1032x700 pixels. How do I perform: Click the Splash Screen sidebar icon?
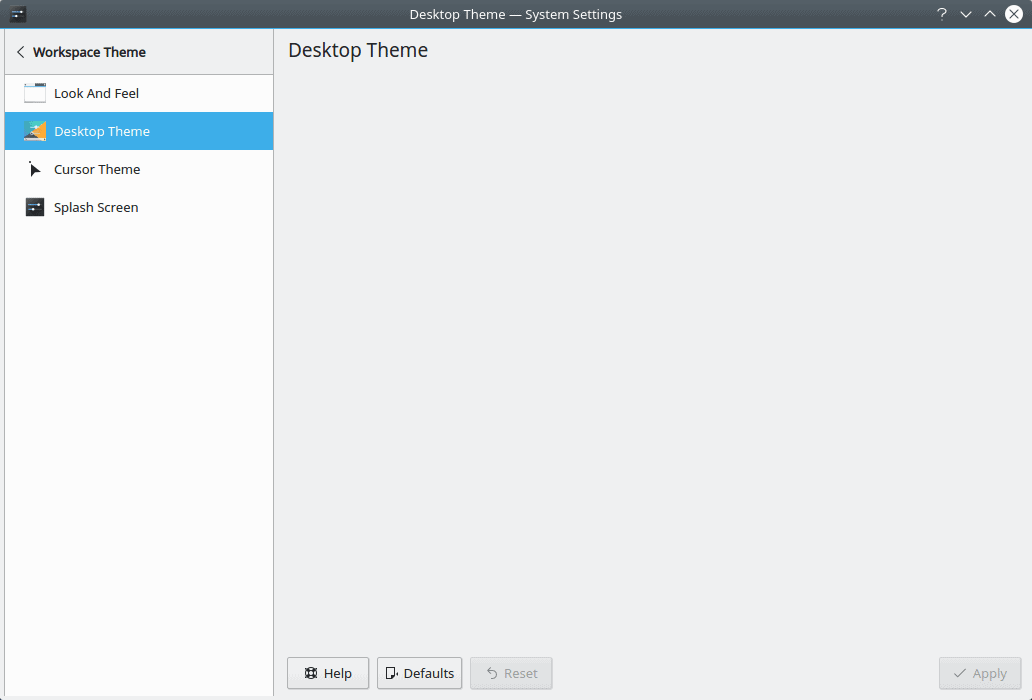tap(35, 207)
